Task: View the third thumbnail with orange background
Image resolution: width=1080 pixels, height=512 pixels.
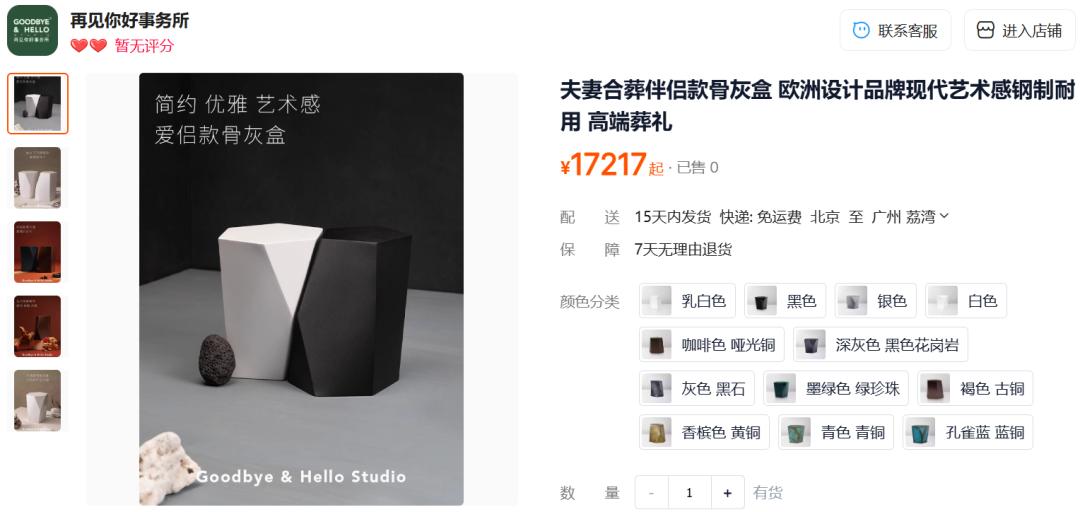Action: tap(37, 252)
